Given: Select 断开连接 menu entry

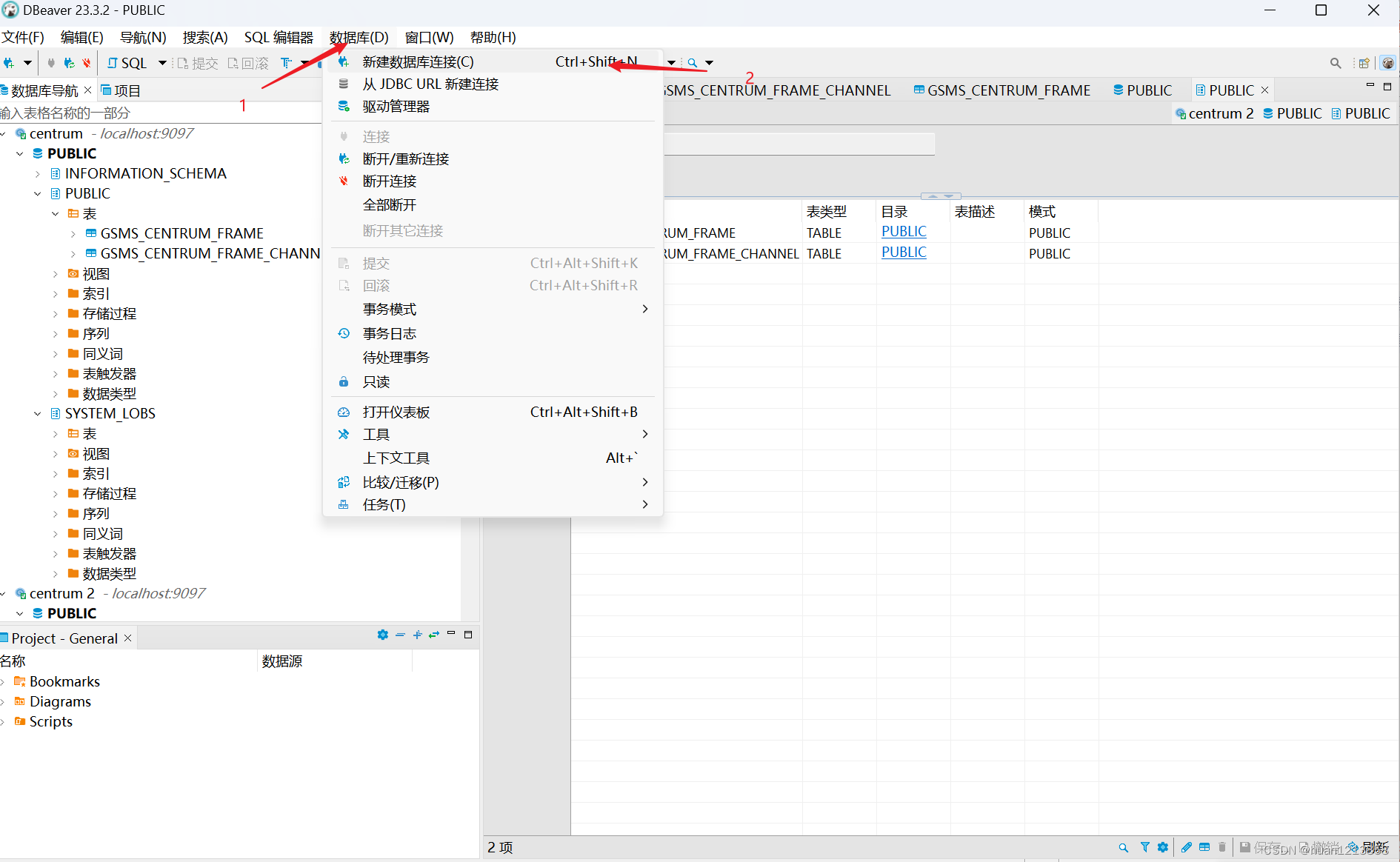Looking at the screenshot, I should pyautogui.click(x=493, y=181).
